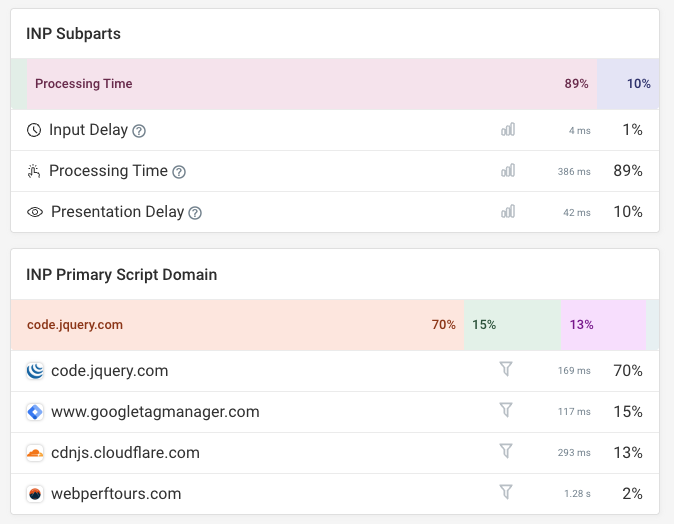Screen dimensions: 674x524
Task: Show the chart icon in Processing Time row
Action: [x=508, y=171]
